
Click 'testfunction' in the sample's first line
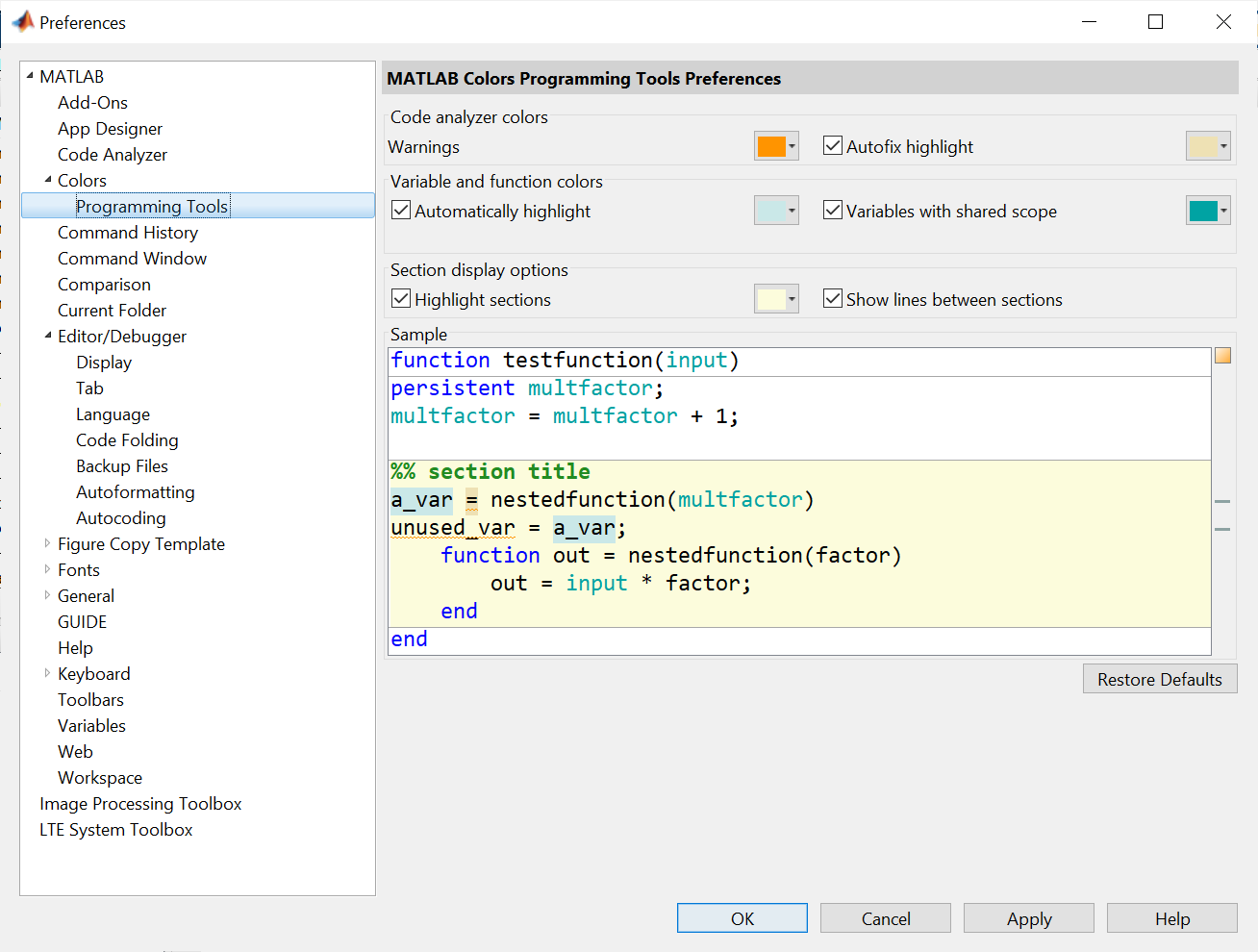(x=578, y=360)
